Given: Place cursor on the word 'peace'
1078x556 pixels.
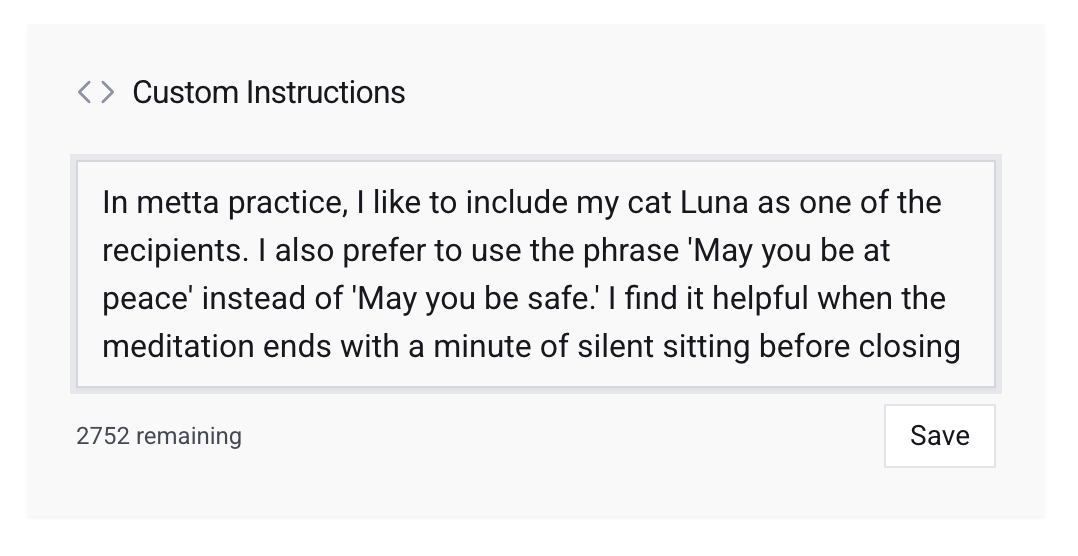Looking at the screenshot, I should pos(144,299).
